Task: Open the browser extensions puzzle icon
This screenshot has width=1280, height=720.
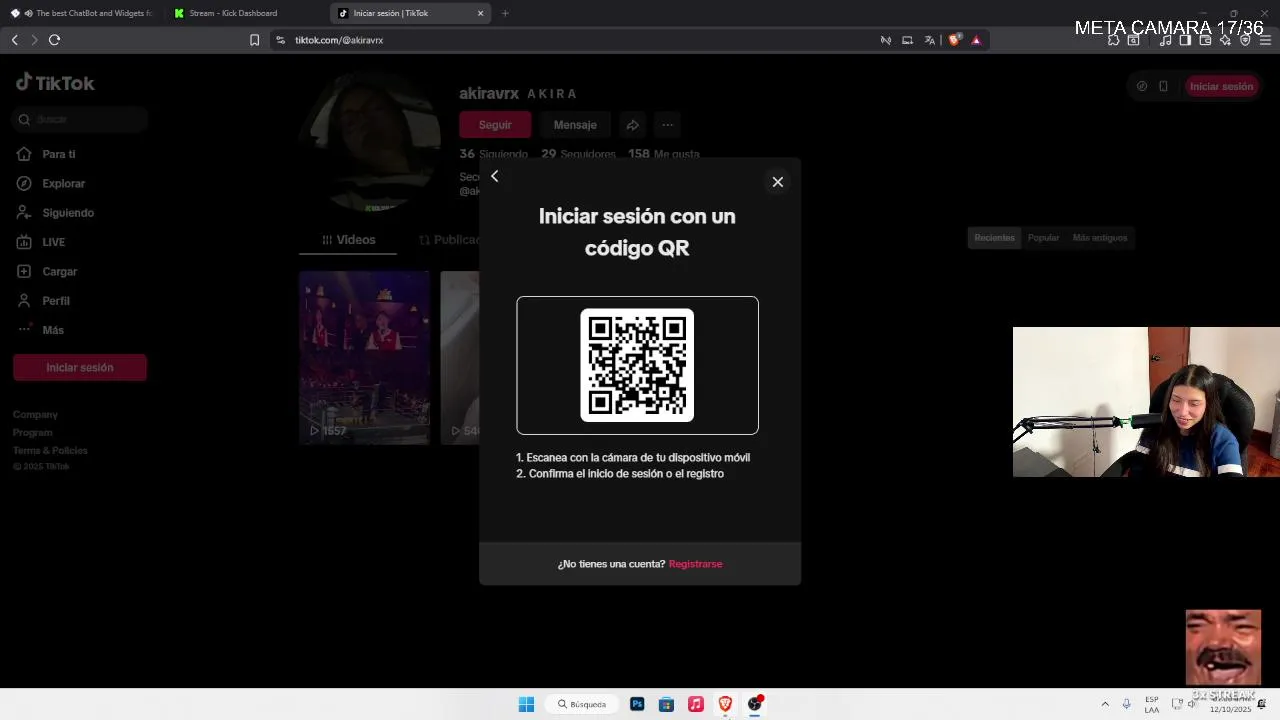Action: coord(1113,40)
